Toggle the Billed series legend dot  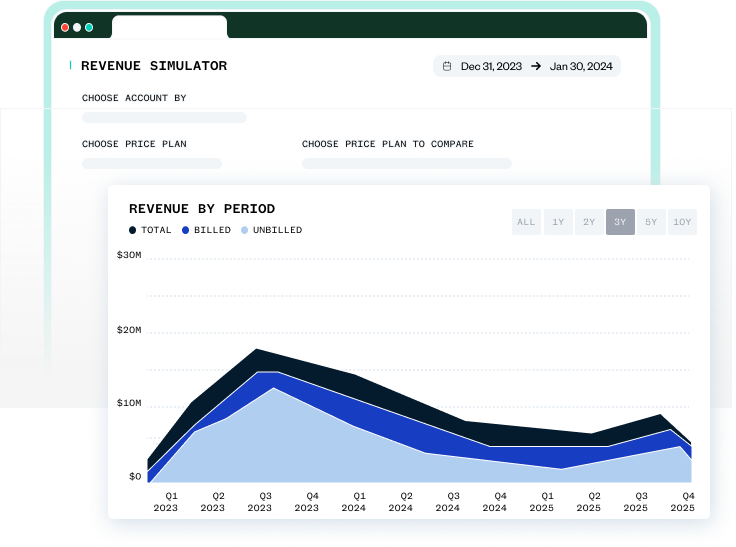(x=186, y=230)
